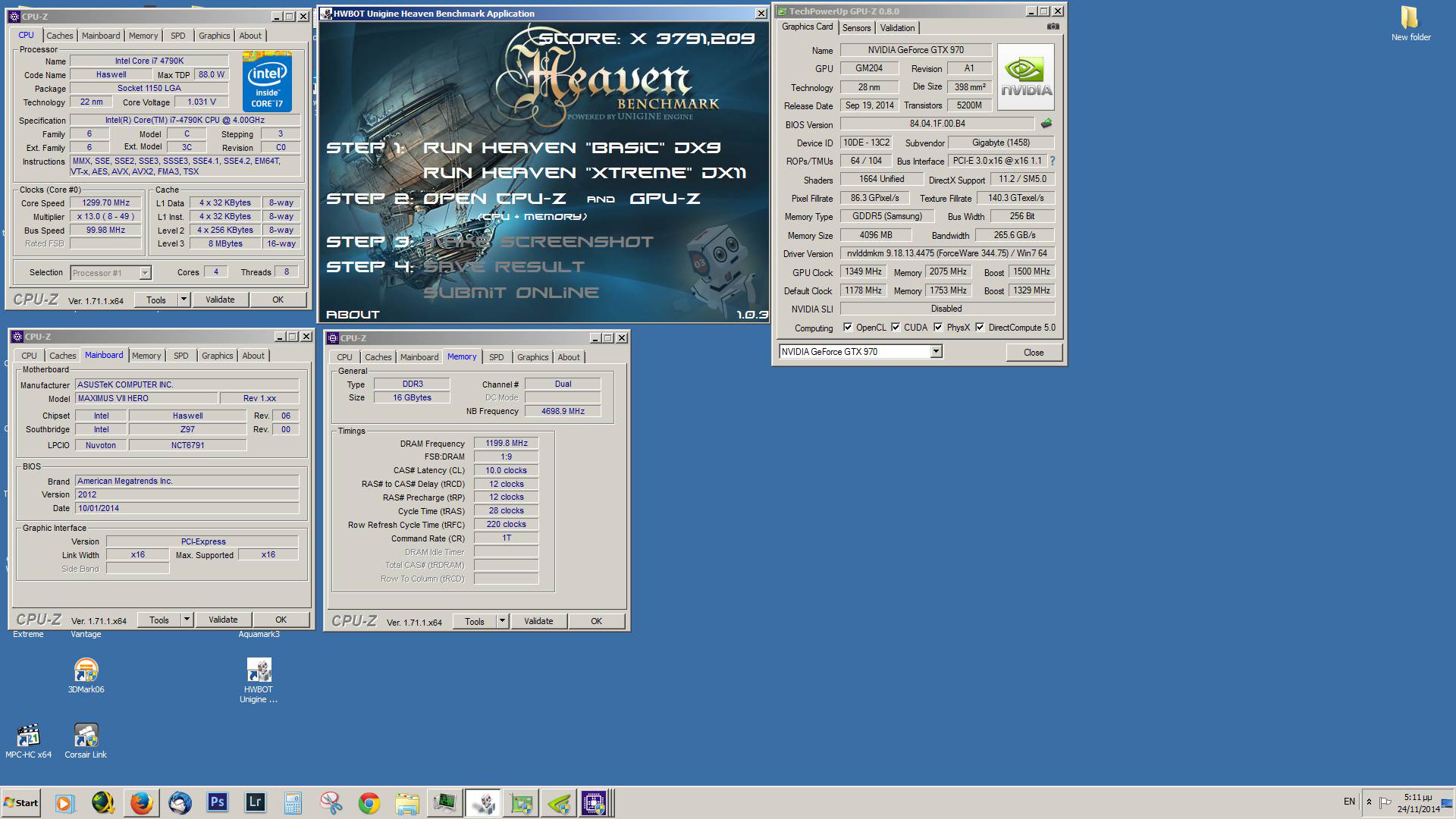Click the NVIDIA logo in GPU-Z
Image resolution: width=1456 pixels, height=819 pixels.
1025,77
